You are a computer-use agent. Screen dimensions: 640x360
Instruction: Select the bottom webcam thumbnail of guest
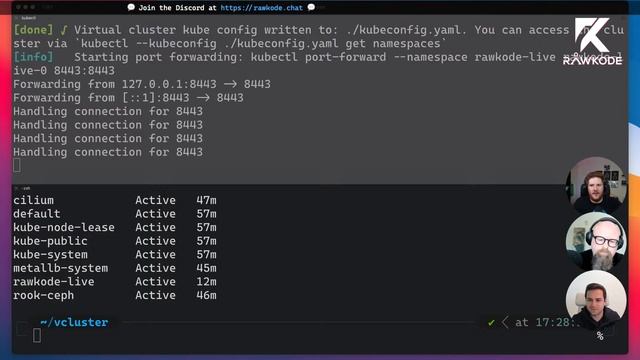(x=596, y=300)
